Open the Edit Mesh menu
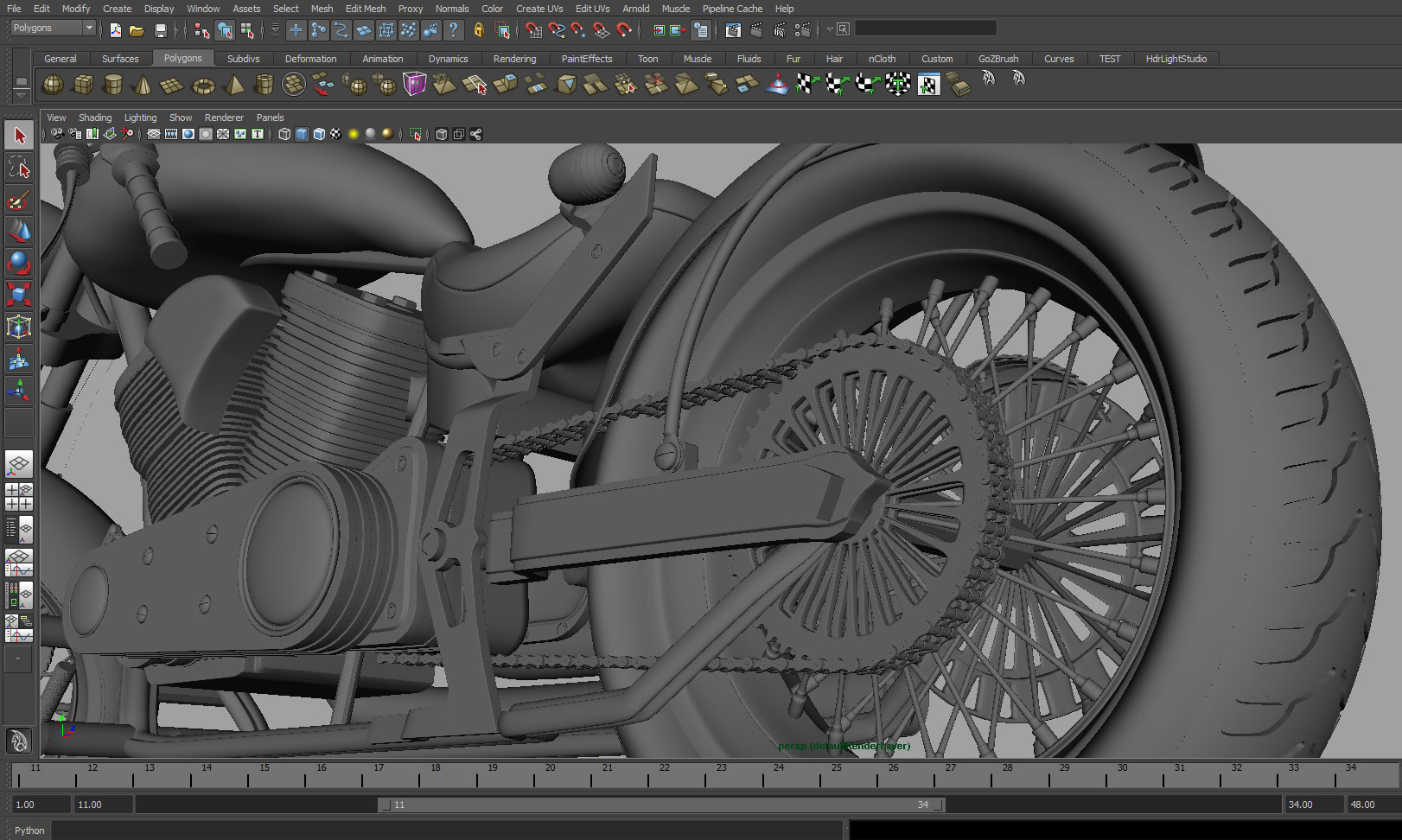The image size is (1402, 840). [365, 9]
